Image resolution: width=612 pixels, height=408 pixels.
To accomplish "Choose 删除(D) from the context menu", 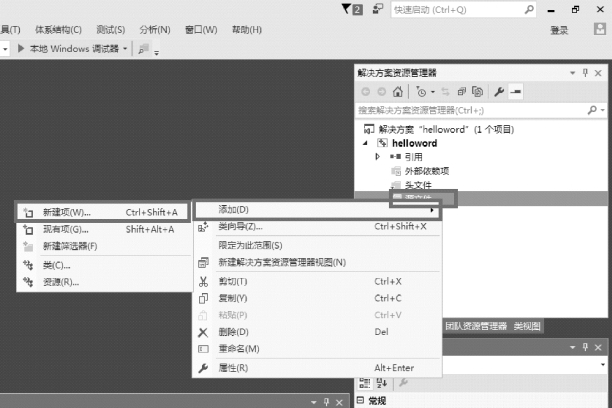I will point(317,332).
